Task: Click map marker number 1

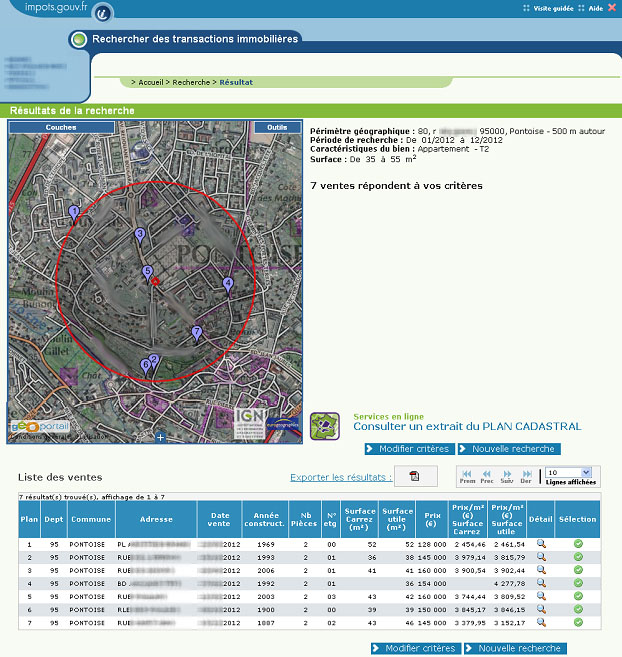Action: [74, 213]
